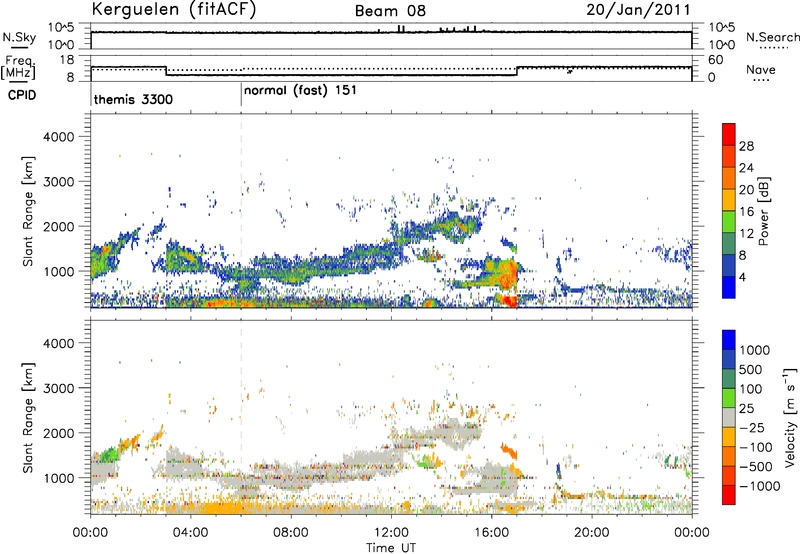The height and width of the screenshot is (554, 800).
Task: Click the '08:00' time axis tick
Action: (x=290, y=533)
